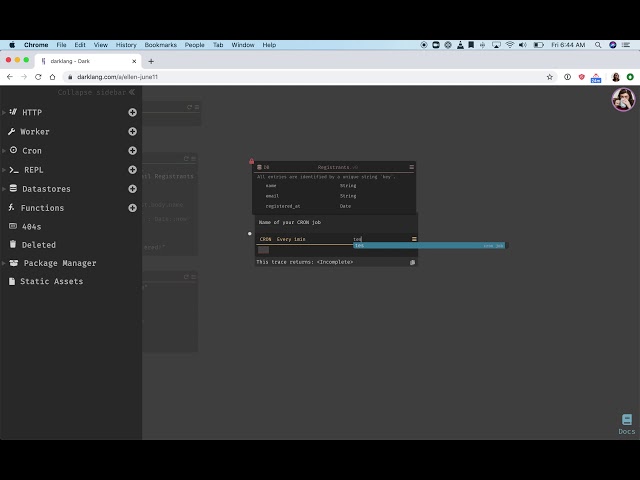Copy the trace return value icon
The image size is (640, 480).
412,262
